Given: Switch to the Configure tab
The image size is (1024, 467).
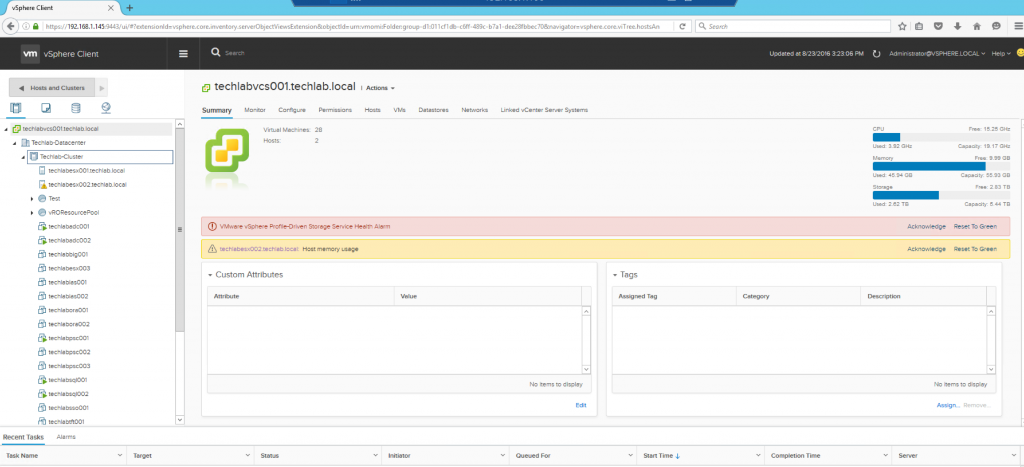Looking at the screenshot, I should [x=292, y=110].
